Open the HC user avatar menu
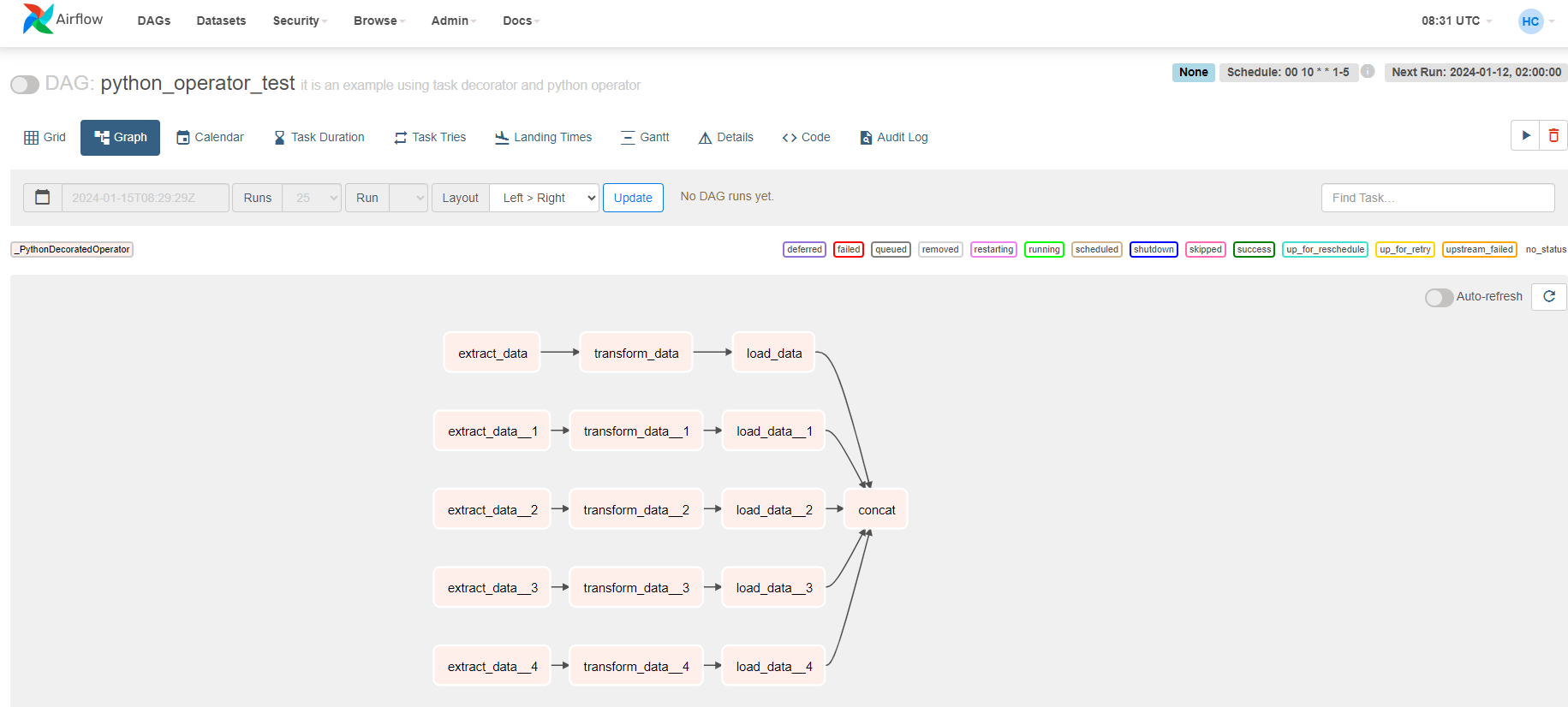The width and height of the screenshot is (1568, 707). pyautogui.click(x=1536, y=21)
